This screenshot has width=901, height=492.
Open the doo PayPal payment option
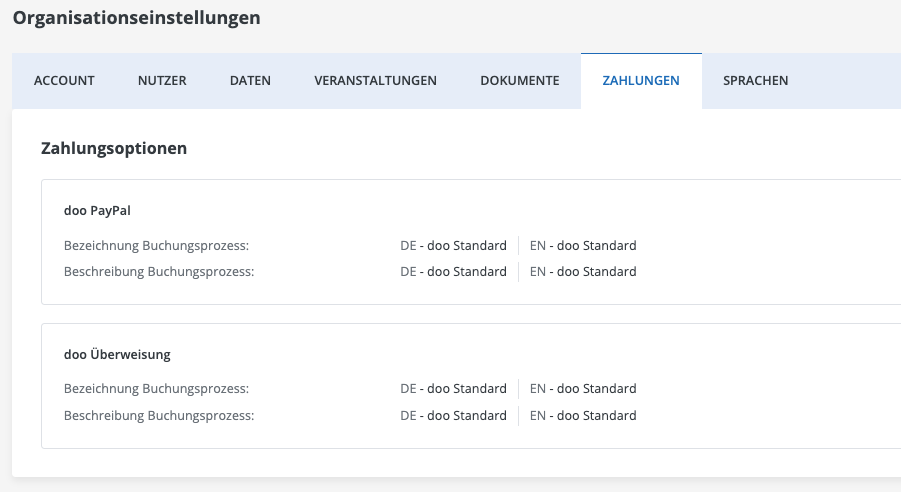[97, 211]
